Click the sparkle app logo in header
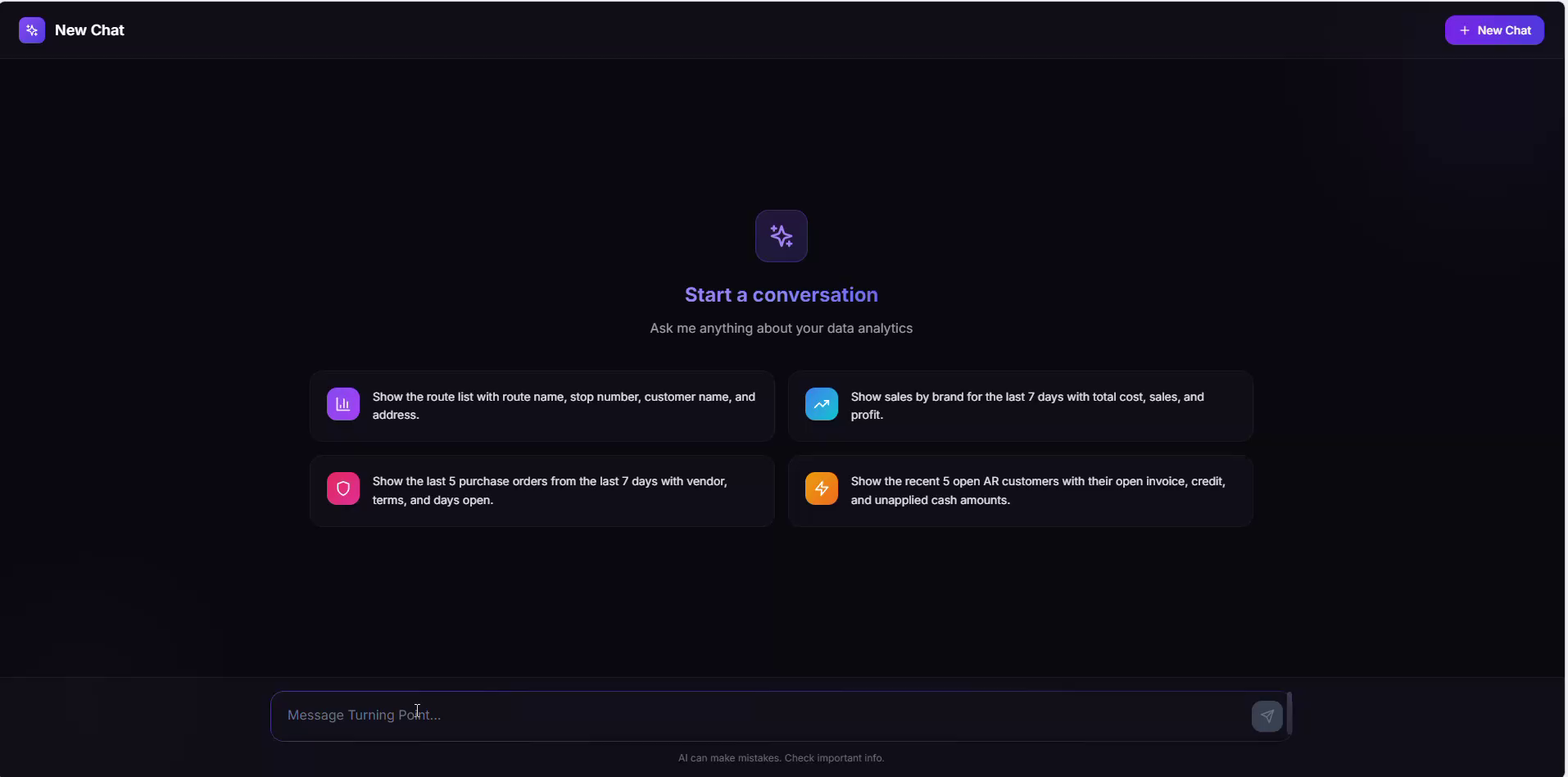 (32, 30)
